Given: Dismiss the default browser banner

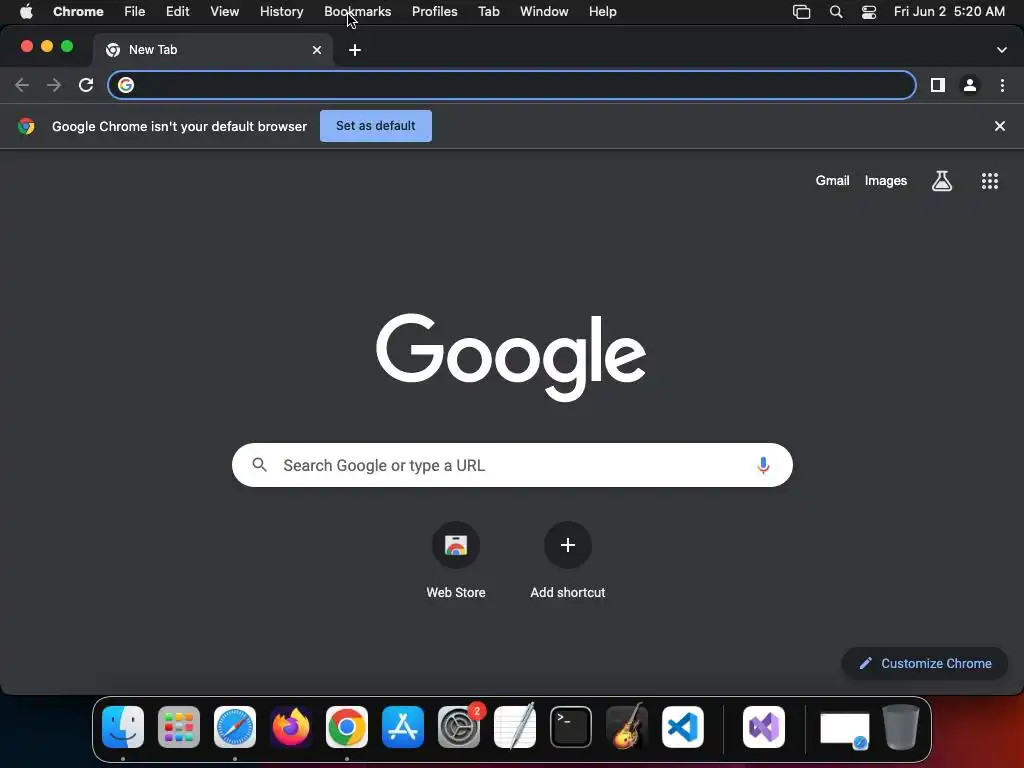Looking at the screenshot, I should (x=1000, y=126).
